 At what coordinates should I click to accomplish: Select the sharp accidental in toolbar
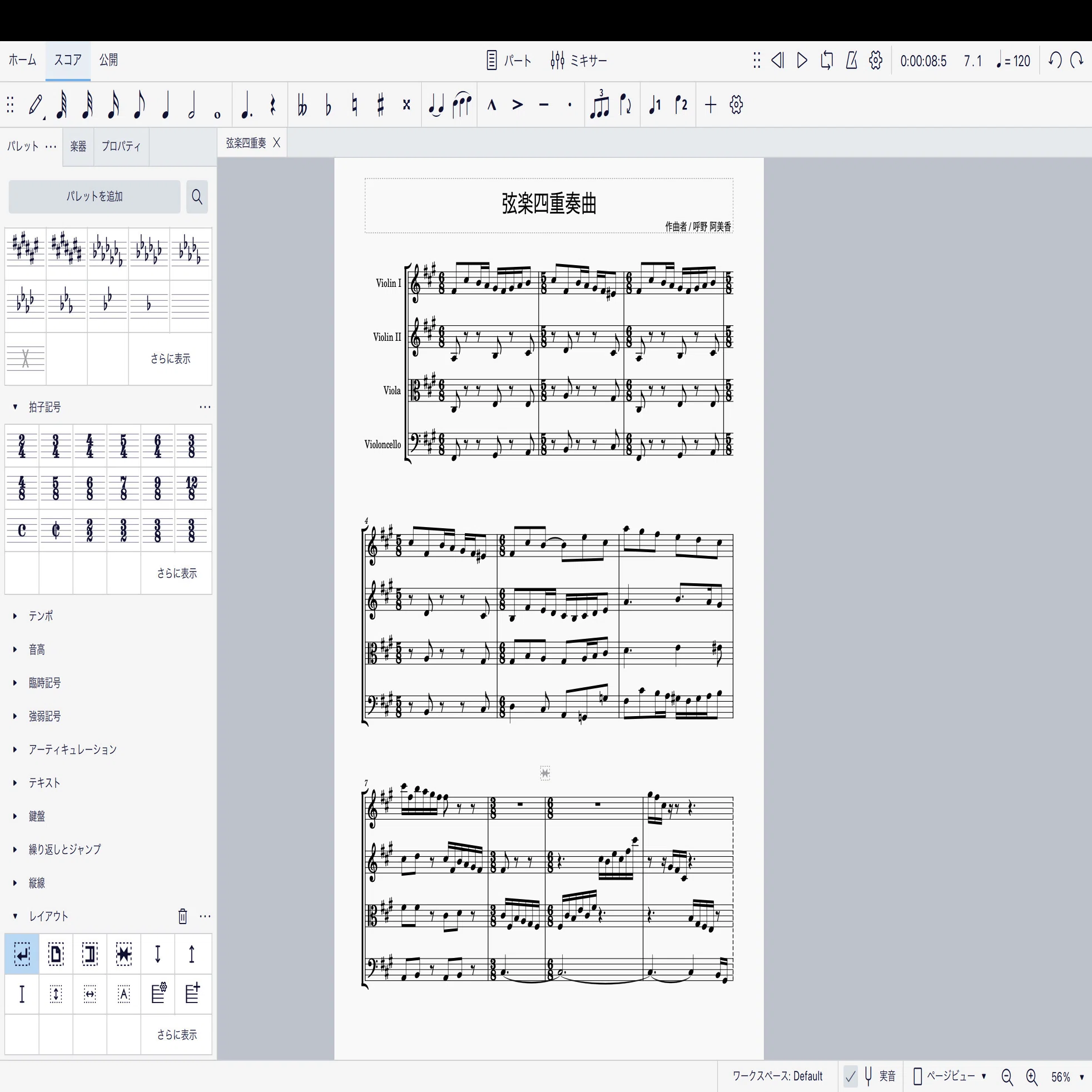pyautogui.click(x=380, y=105)
